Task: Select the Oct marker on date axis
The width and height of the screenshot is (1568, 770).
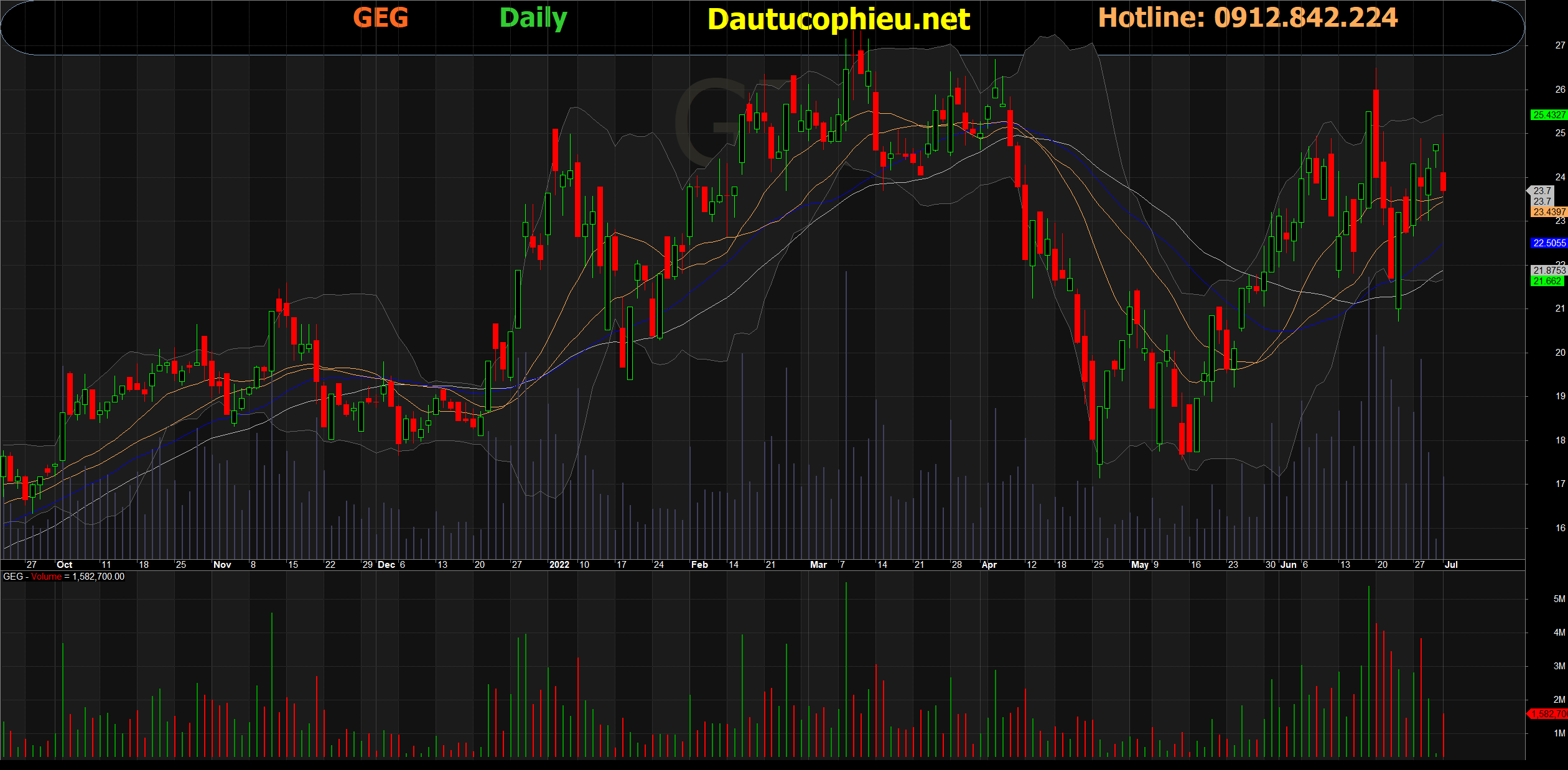Action: tap(64, 565)
